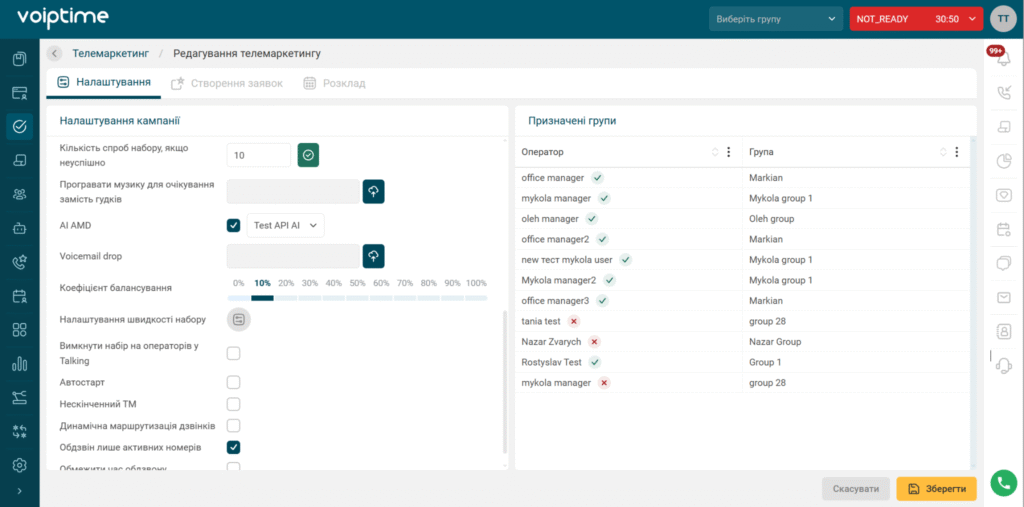Uncheck the AI AMD checkbox
Screen dimensions: 1024x507
coord(233,225)
